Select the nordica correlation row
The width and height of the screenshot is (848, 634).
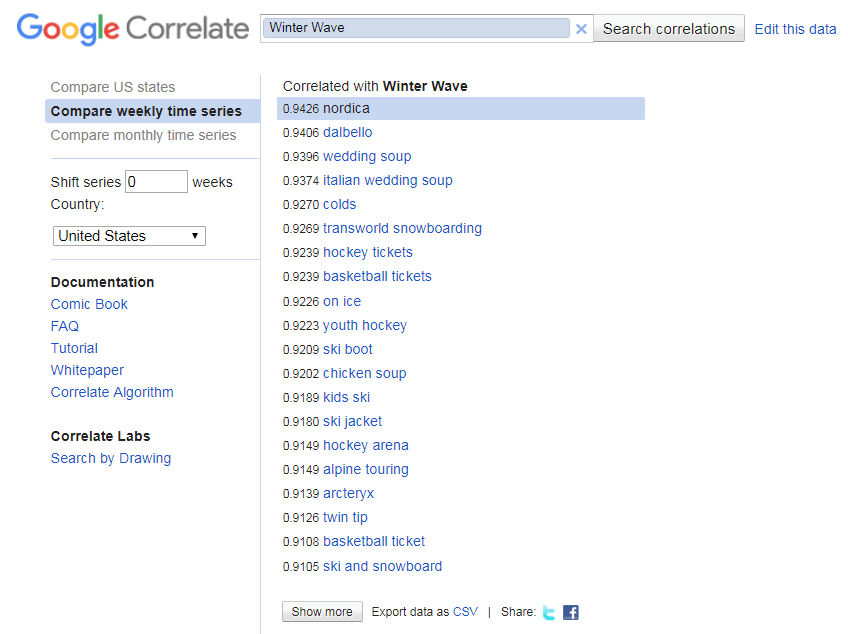(x=461, y=109)
